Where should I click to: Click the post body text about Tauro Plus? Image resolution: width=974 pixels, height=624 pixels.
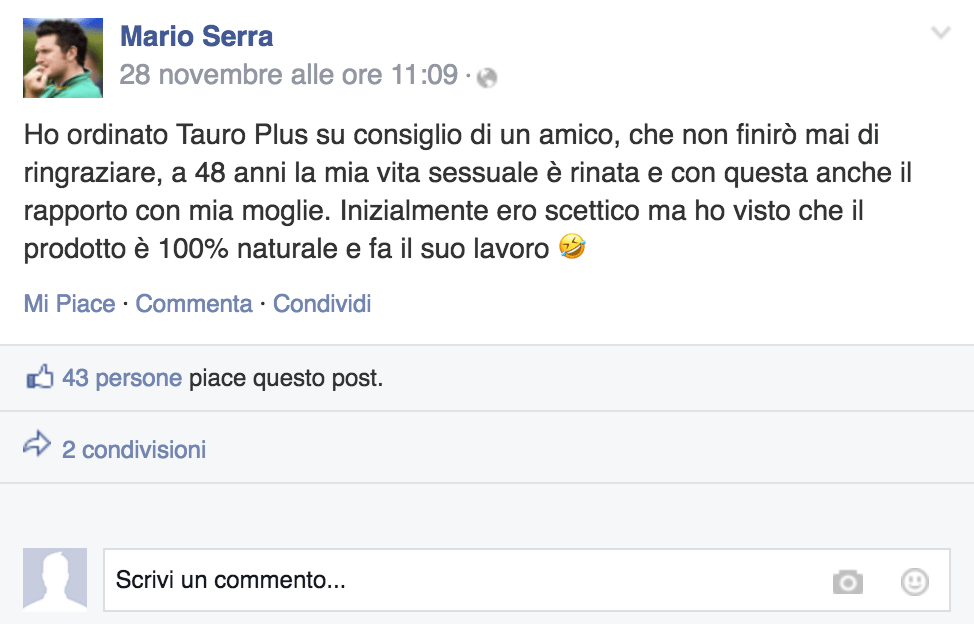450,172
